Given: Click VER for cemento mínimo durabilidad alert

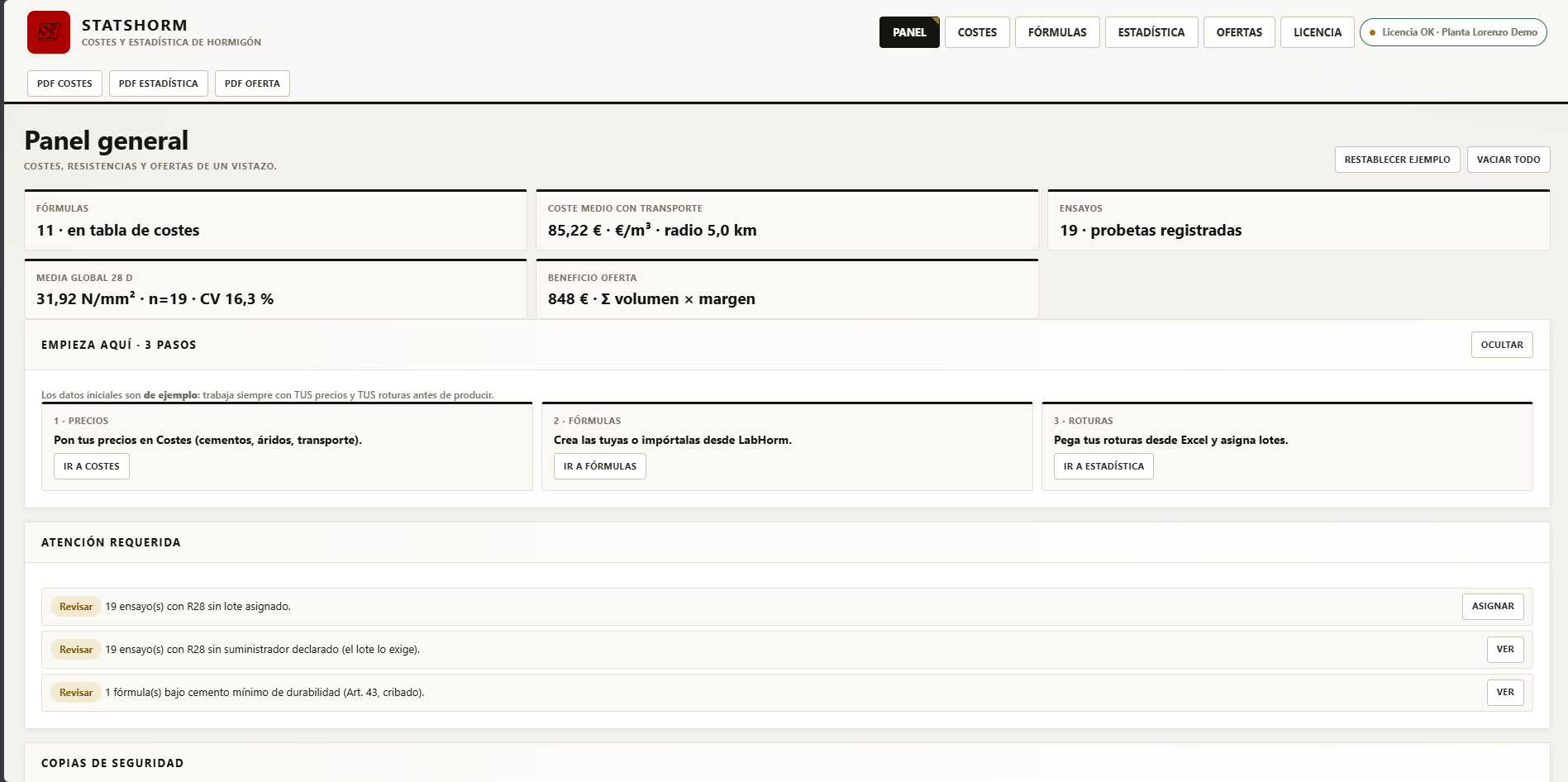Looking at the screenshot, I should click(x=1505, y=692).
